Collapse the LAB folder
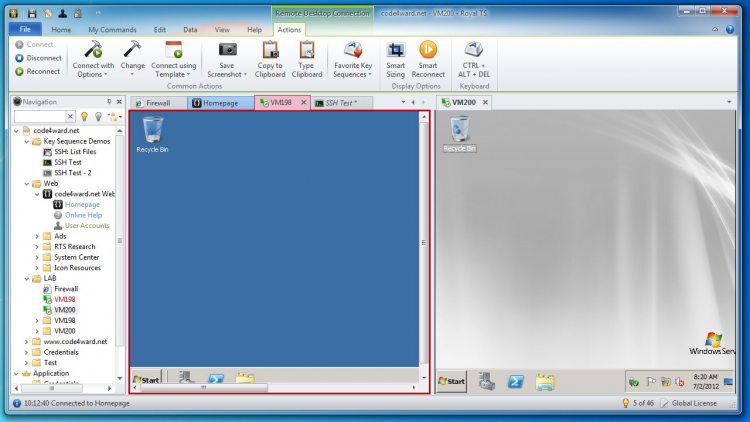Viewport: 750px width, 422px height. click(x=27, y=278)
